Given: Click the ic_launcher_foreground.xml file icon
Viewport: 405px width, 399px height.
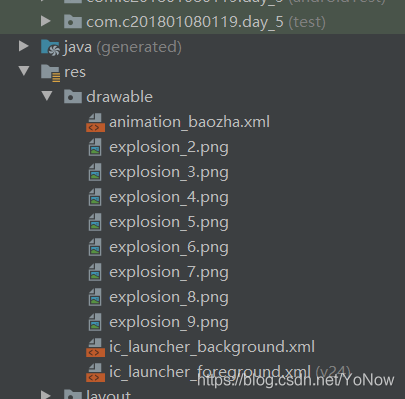Looking at the screenshot, I should [95, 372].
